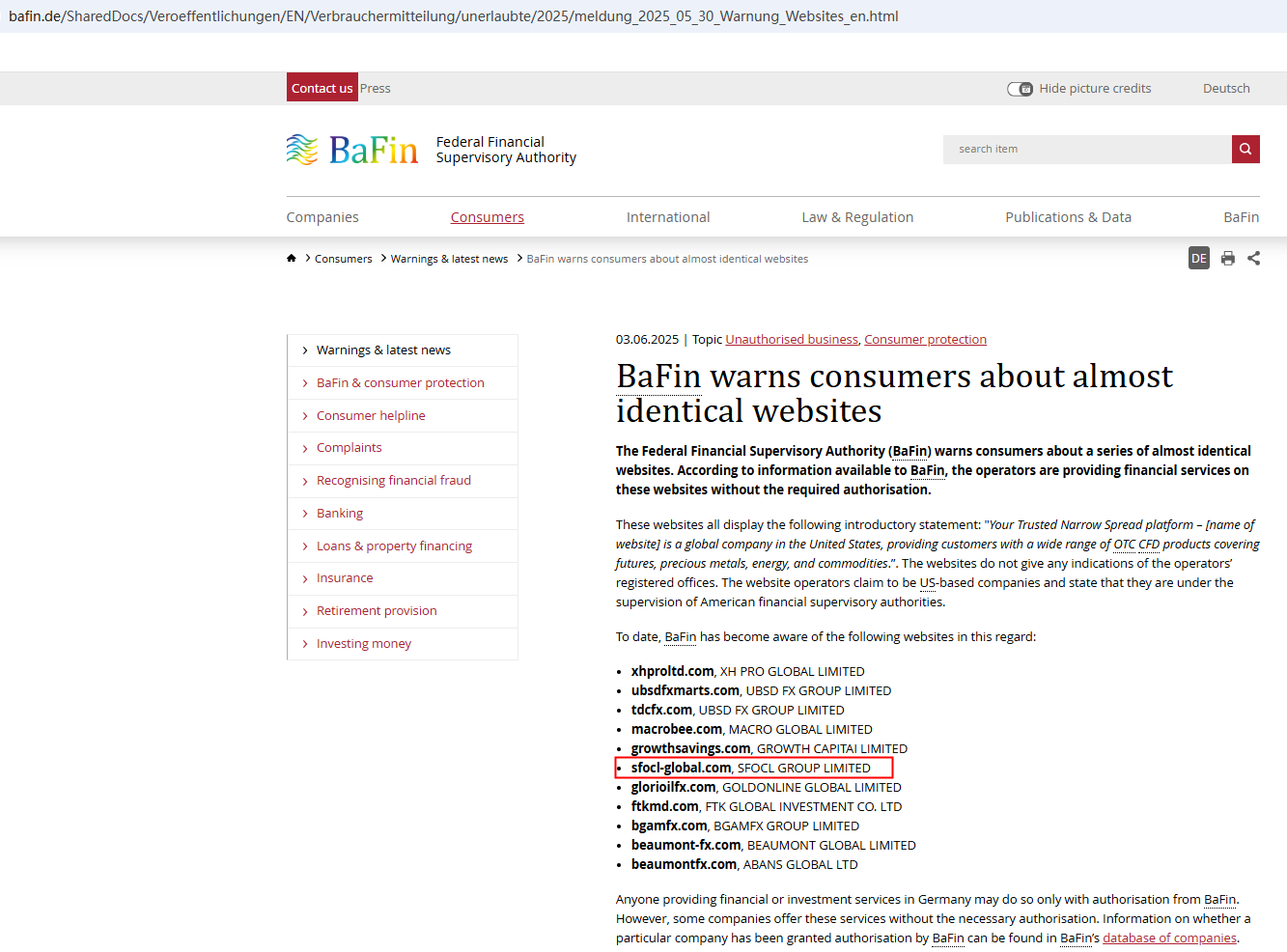Toggle Hide picture credits switch
1287x952 pixels.
point(1020,89)
